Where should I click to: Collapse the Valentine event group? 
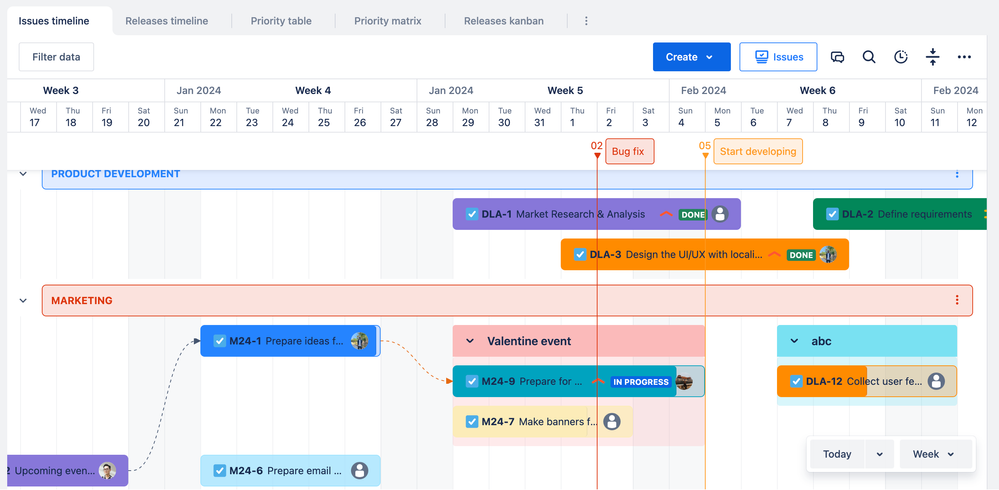coord(470,341)
